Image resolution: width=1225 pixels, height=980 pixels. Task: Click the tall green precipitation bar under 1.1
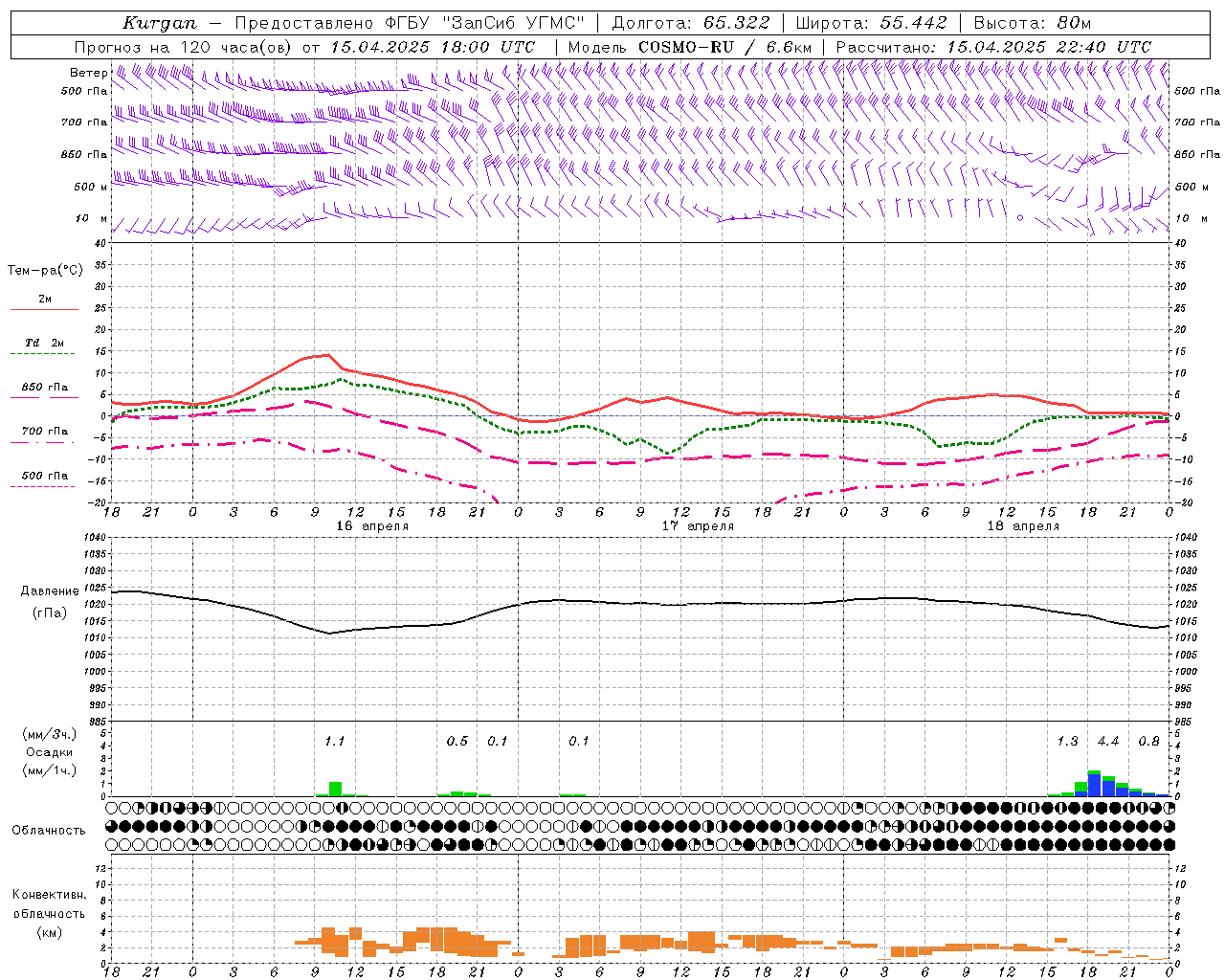[335, 790]
